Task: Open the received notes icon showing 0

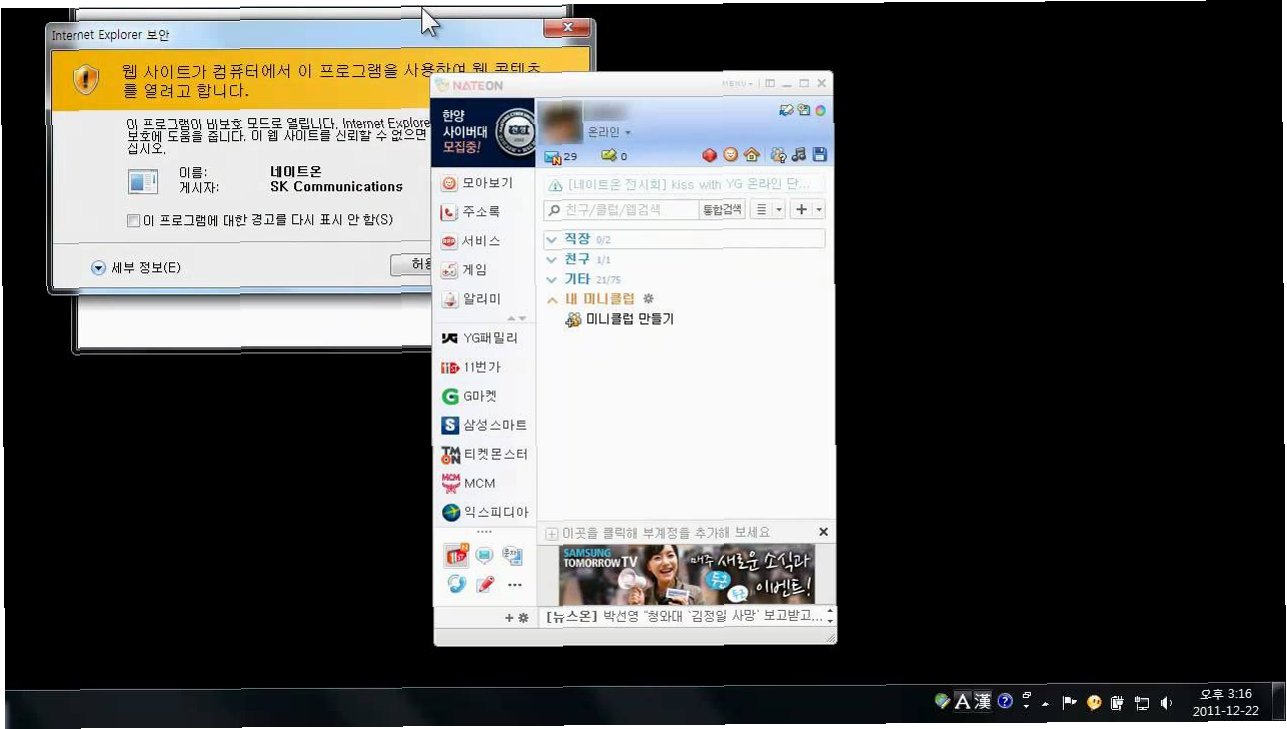Action: point(614,156)
